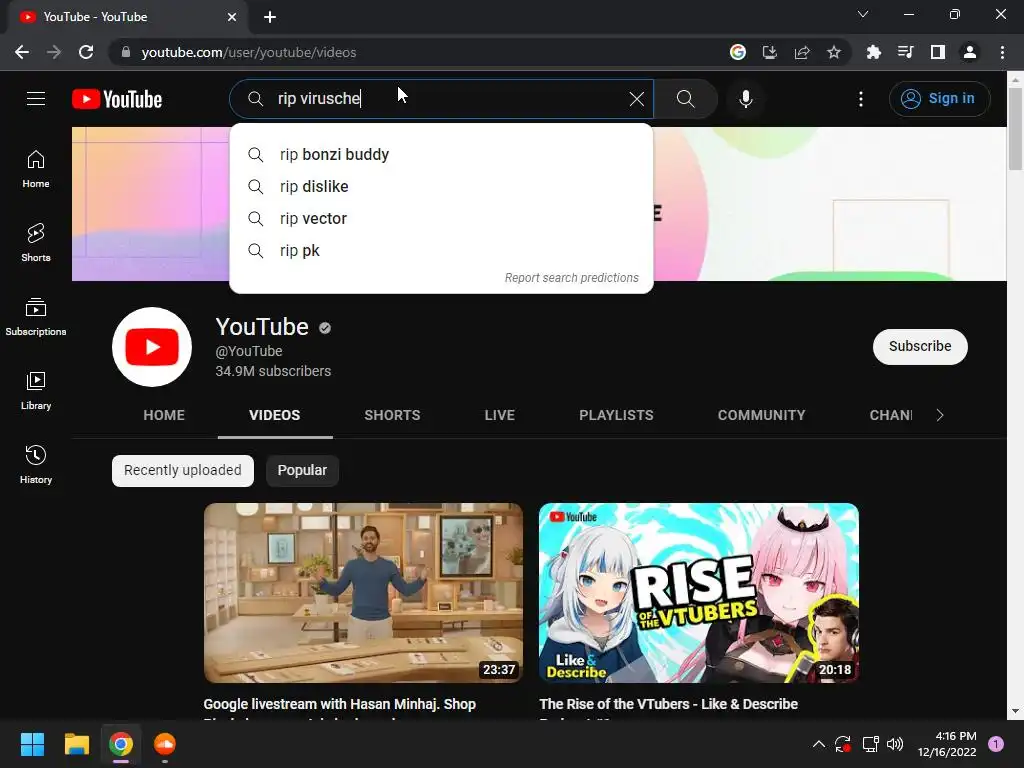Open the clock showing 4:16 PM
The width and height of the screenshot is (1024, 768).
947,744
